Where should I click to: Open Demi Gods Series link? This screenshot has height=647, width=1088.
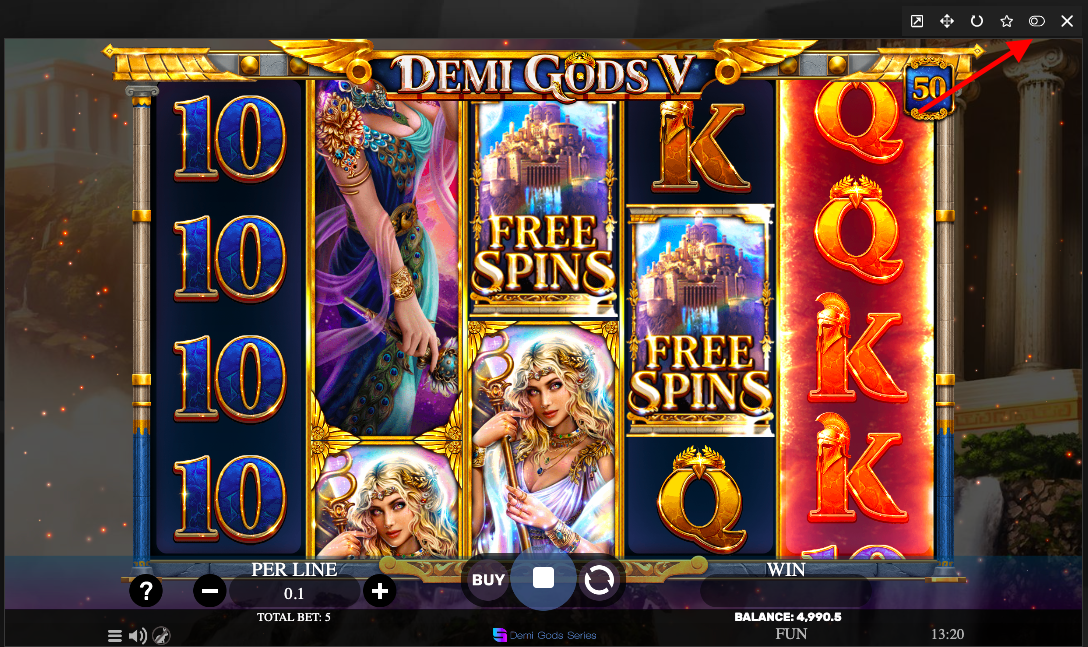[545, 635]
